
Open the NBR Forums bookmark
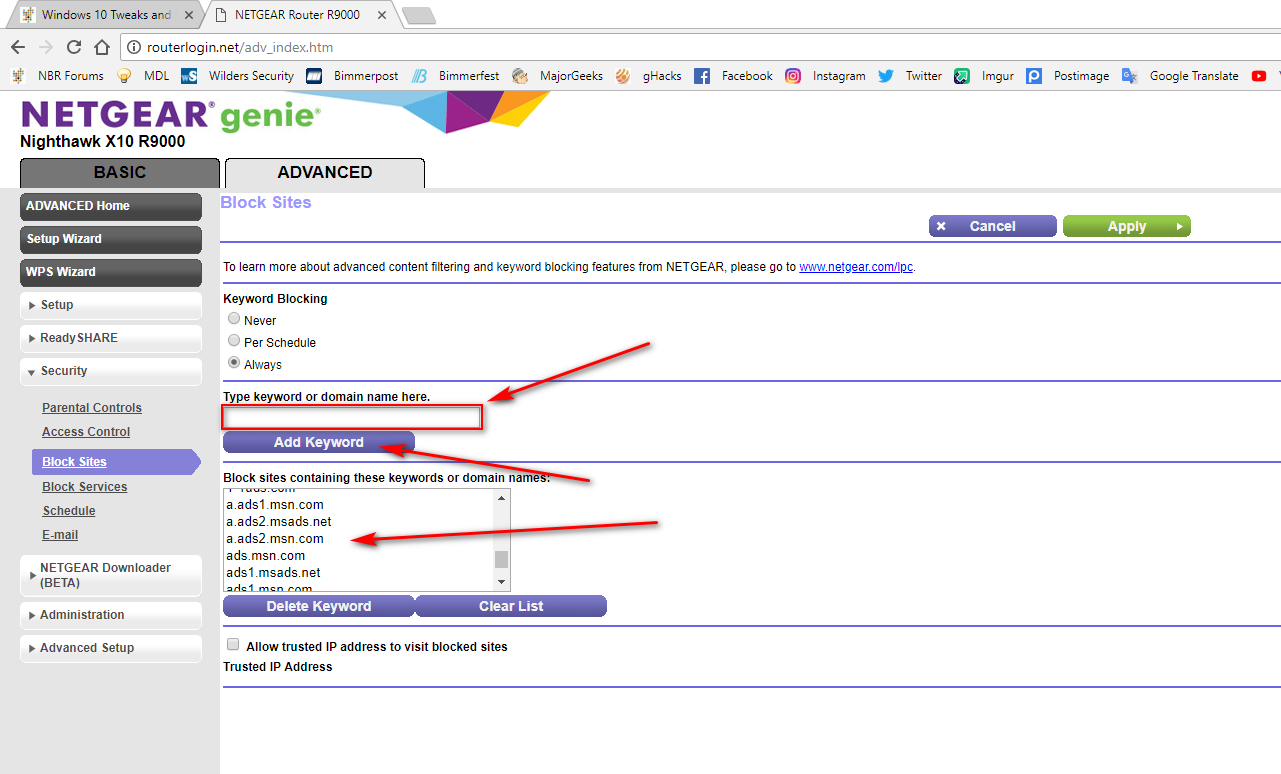58,76
